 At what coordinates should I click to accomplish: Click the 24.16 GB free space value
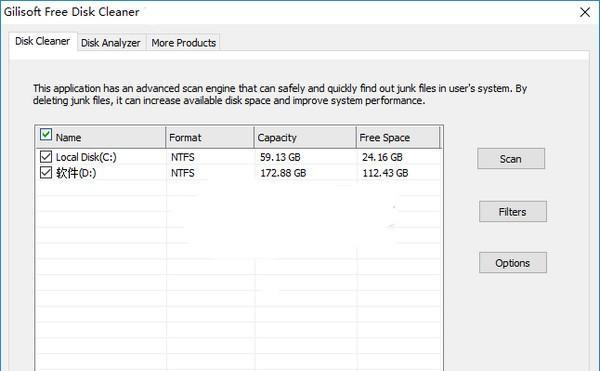tap(382, 157)
